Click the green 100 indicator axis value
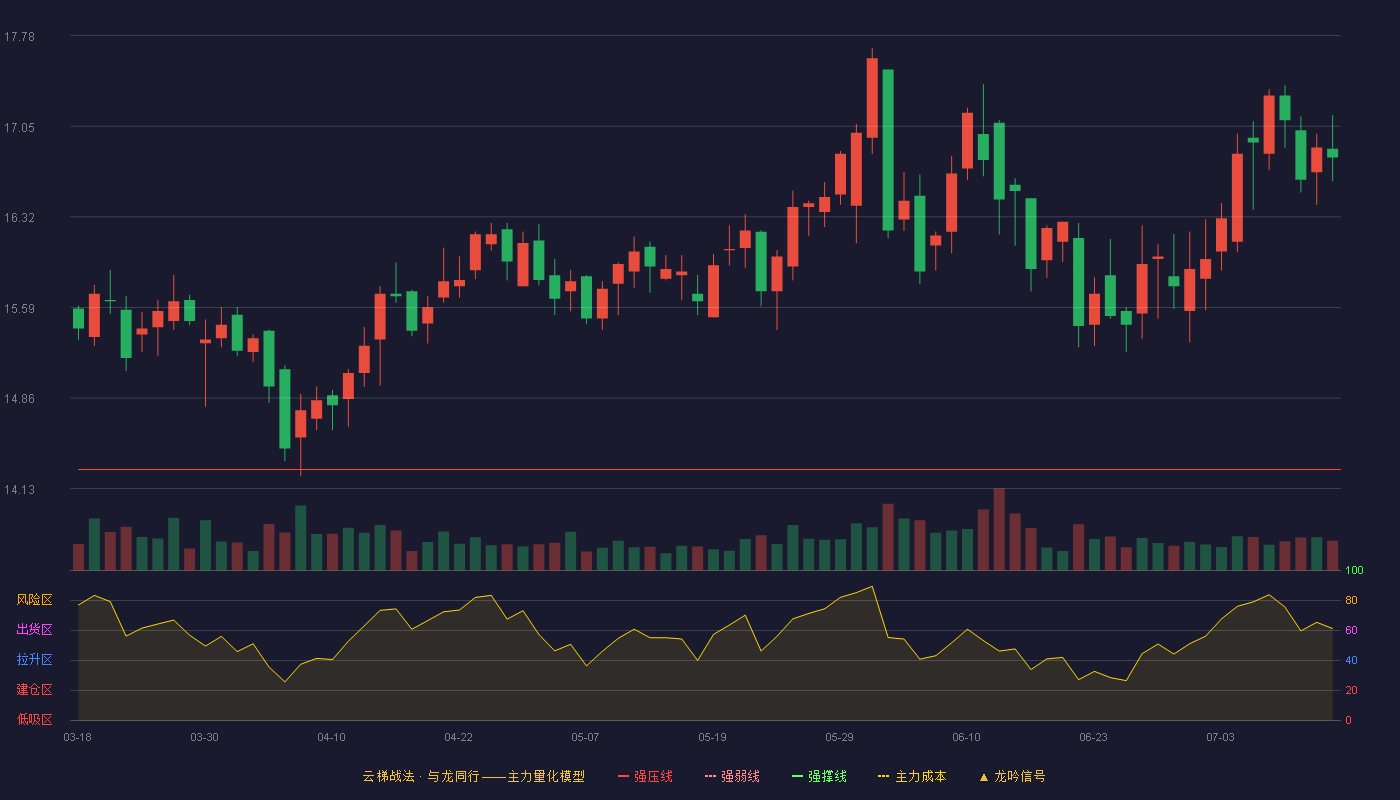This screenshot has height=800, width=1400. pyautogui.click(x=1354, y=571)
